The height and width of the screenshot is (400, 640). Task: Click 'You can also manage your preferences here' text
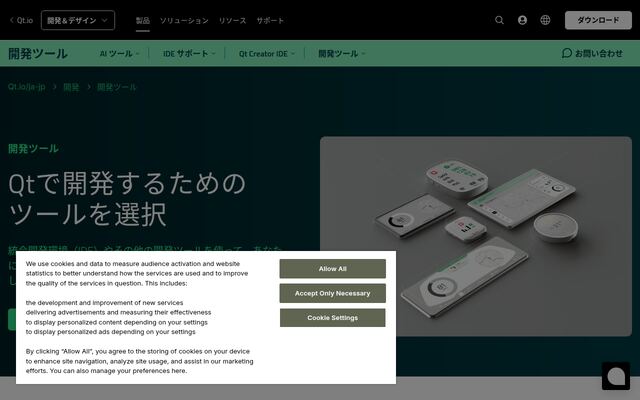[118, 371]
